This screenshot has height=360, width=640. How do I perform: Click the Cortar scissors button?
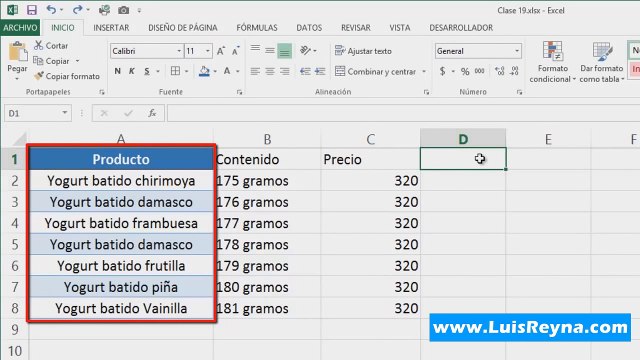point(51,46)
